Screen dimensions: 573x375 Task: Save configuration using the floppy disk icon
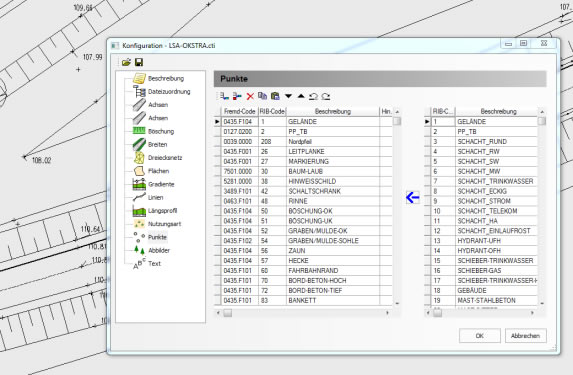pos(139,62)
